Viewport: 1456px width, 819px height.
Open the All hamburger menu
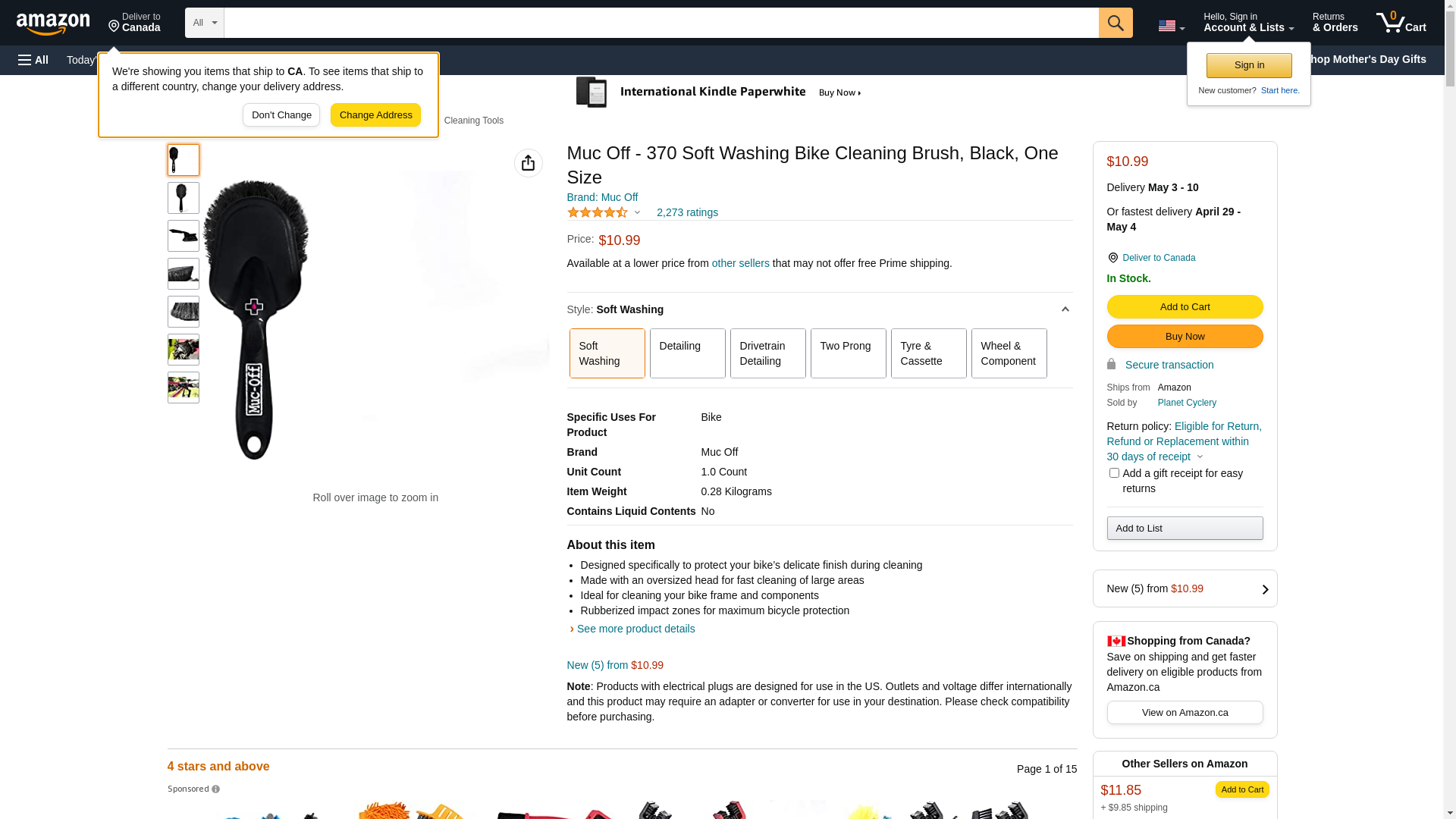(33, 60)
